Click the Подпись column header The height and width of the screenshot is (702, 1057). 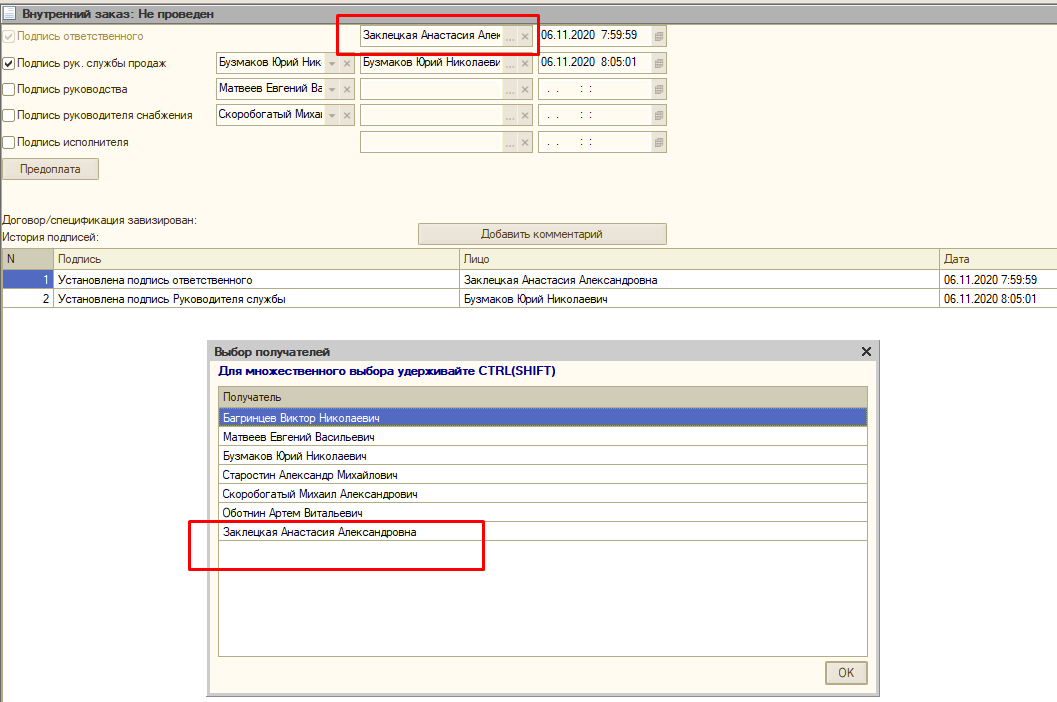(256, 259)
